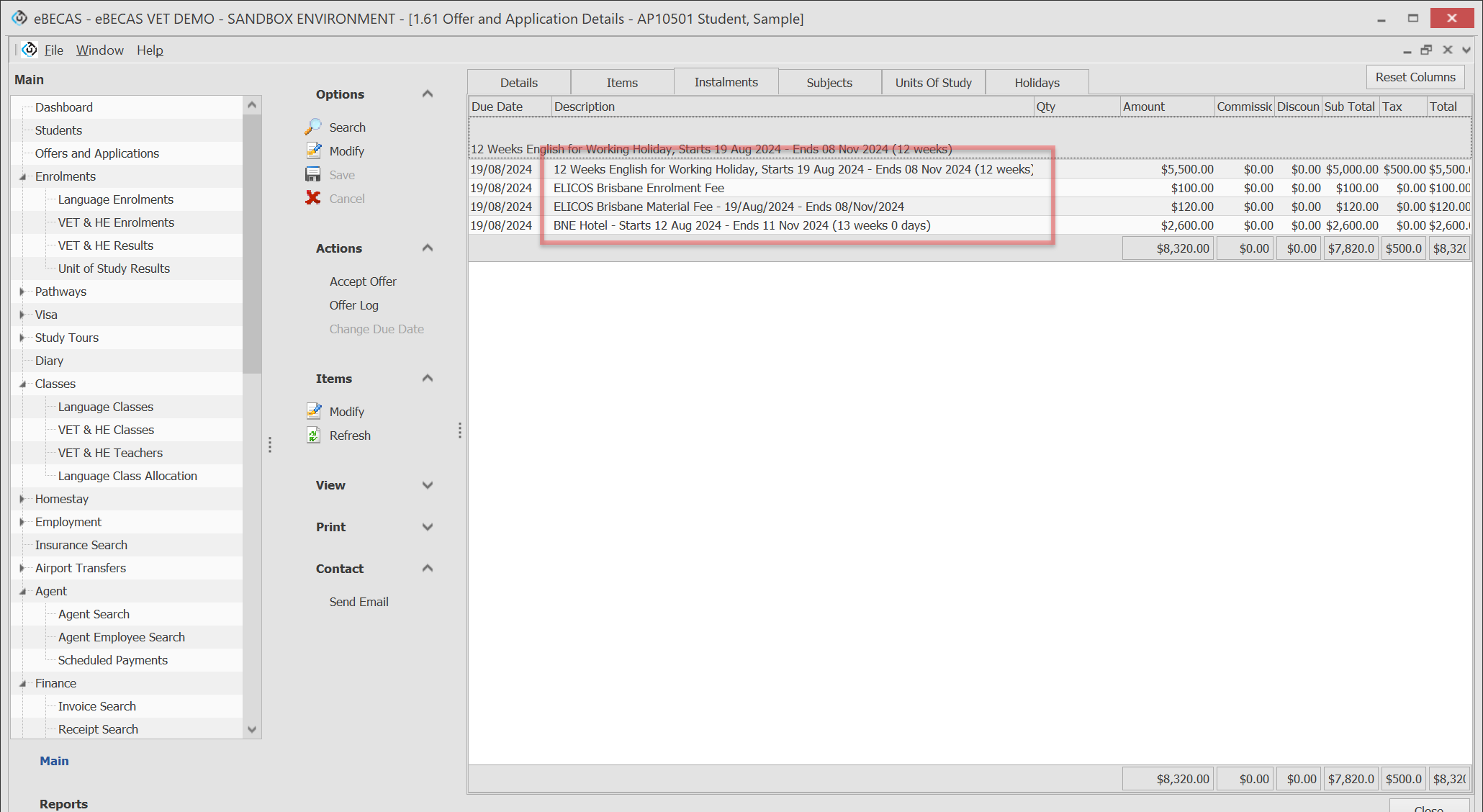1483x812 pixels.
Task: Expand the View section chevron
Action: tap(428, 485)
